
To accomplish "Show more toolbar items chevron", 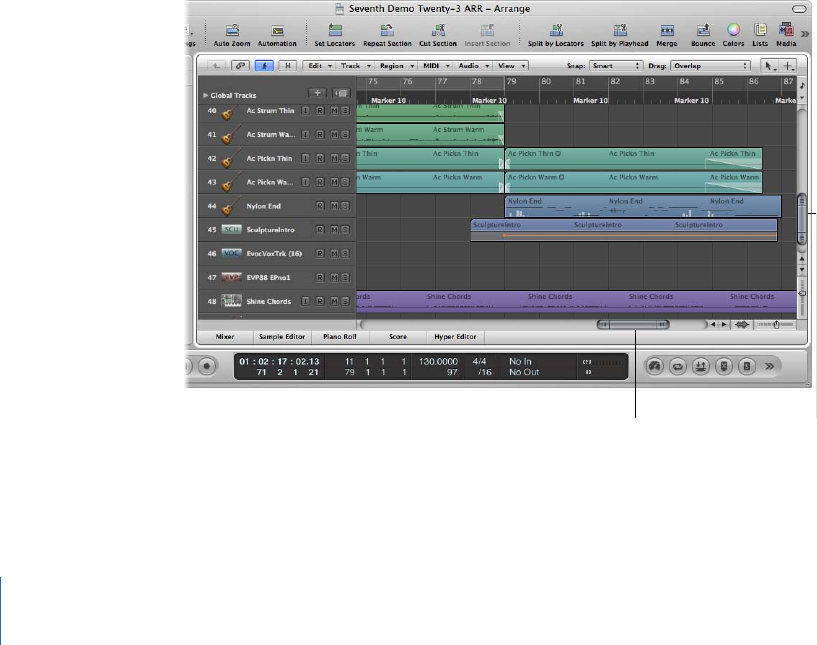I will (805, 34).
